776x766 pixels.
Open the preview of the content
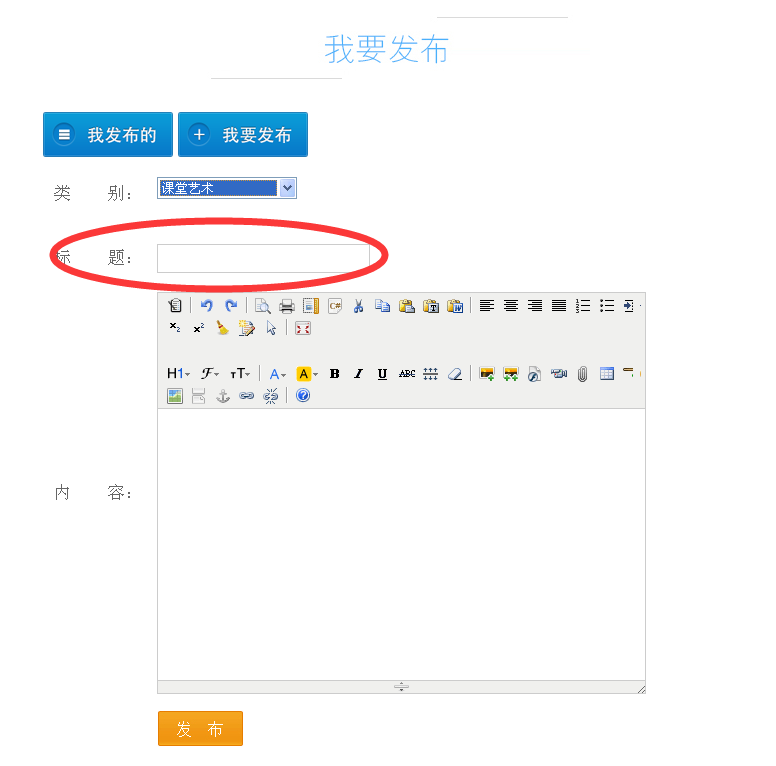pyautogui.click(x=262, y=306)
